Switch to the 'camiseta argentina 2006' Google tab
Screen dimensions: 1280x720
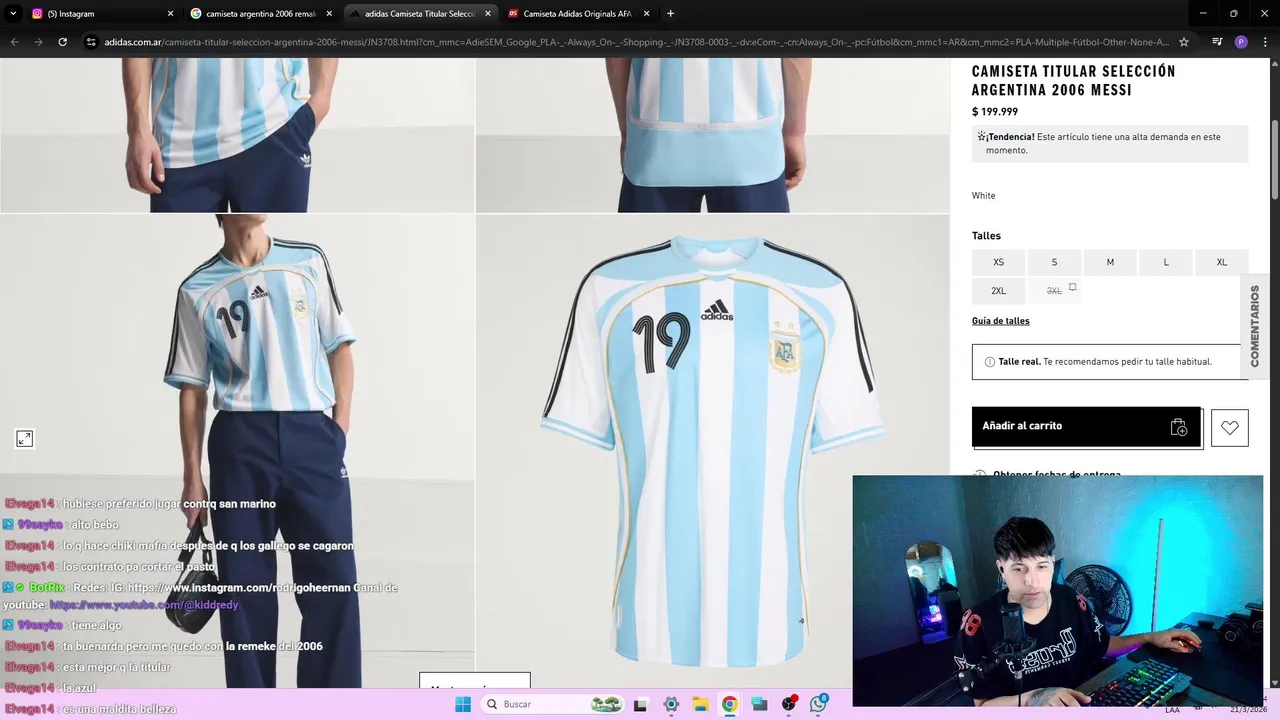click(261, 14)
